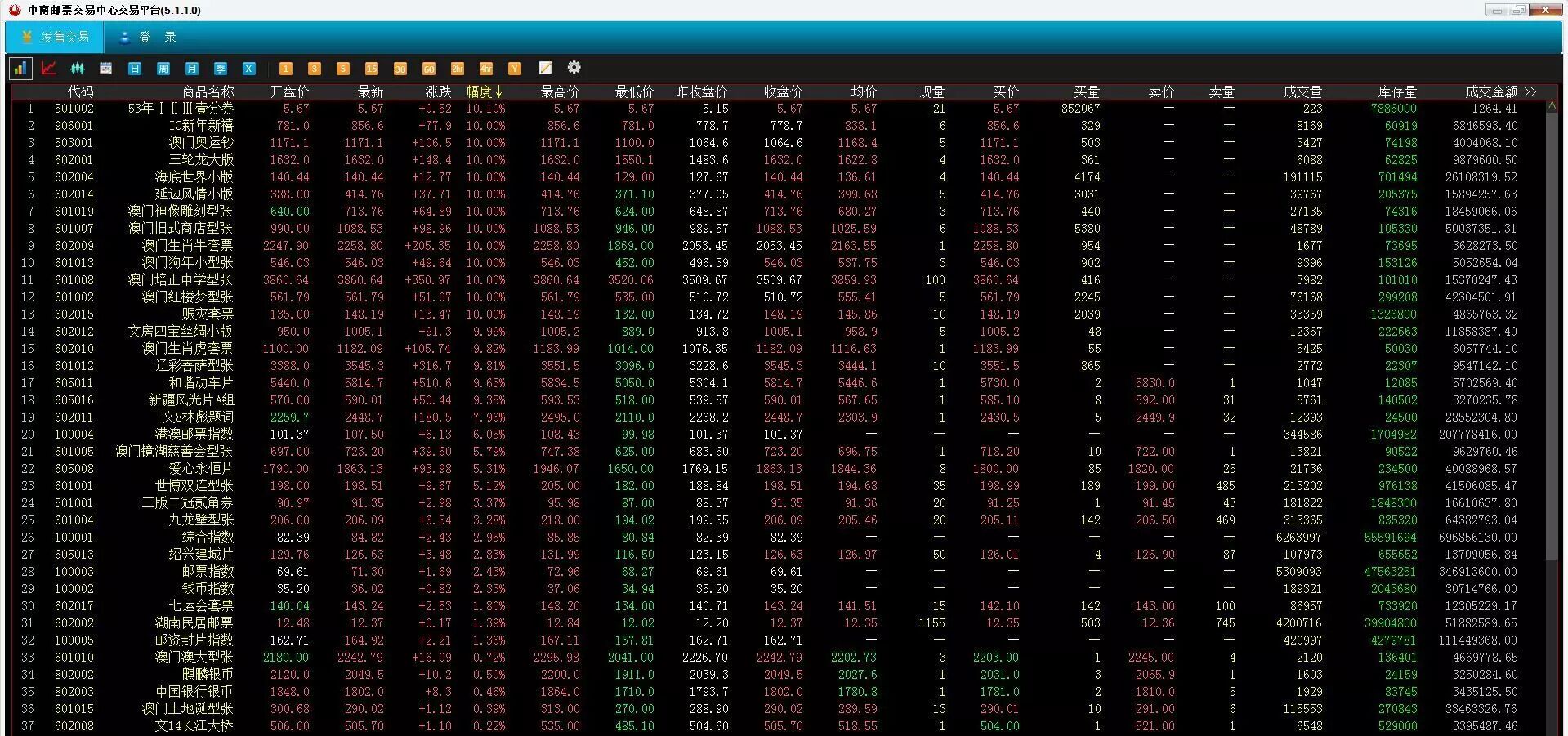Select the monthly 月 period icon
1568x736 pixels.
click(192, 69)
